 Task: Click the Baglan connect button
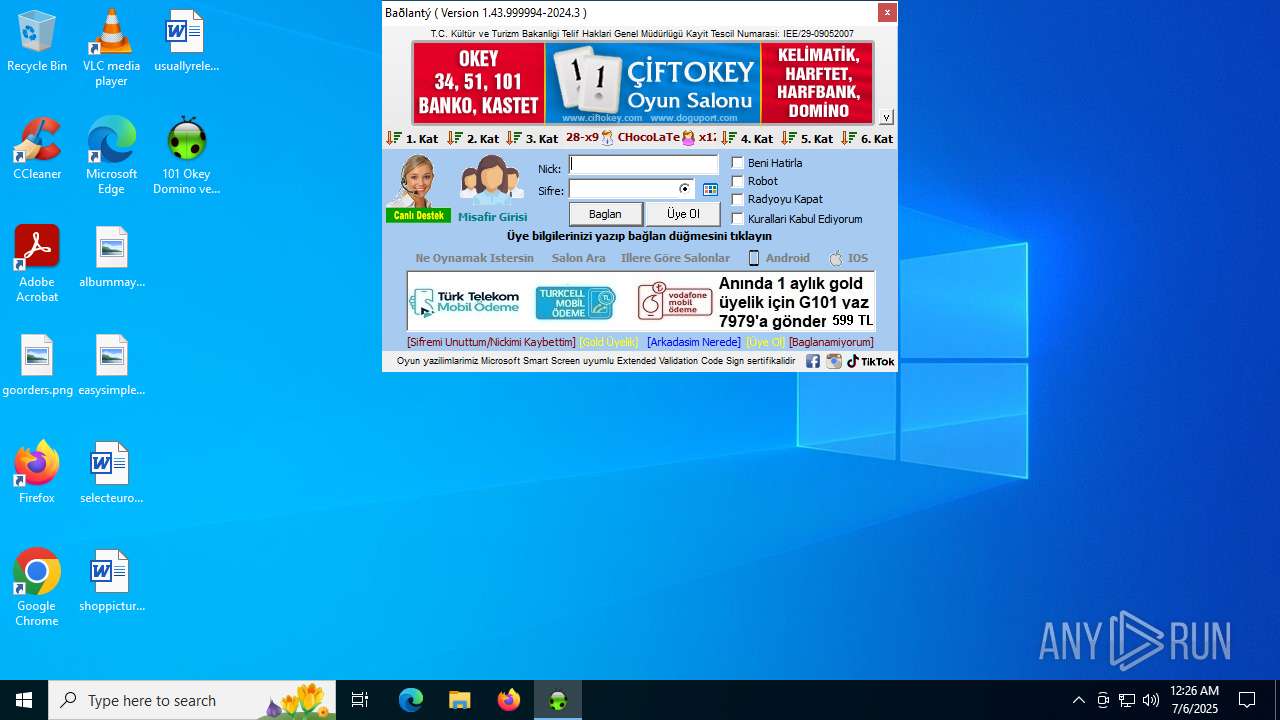point(606,214)
